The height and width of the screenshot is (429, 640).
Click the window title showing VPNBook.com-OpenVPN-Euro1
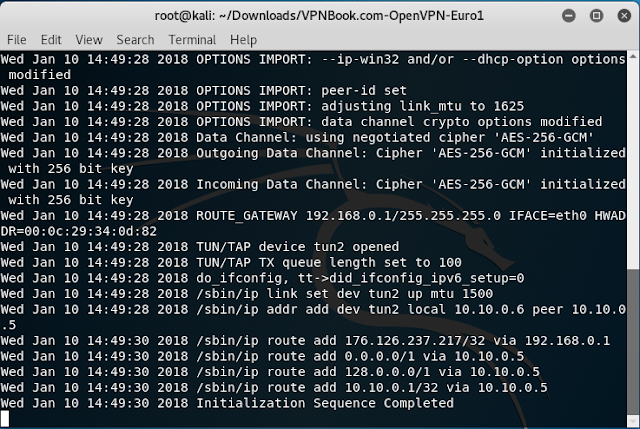[319, 16]
